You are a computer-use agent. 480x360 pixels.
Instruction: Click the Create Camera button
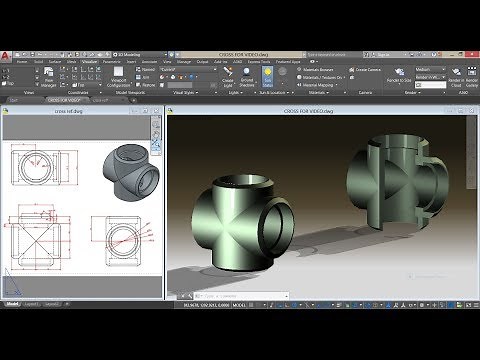(x=365, y=70)
